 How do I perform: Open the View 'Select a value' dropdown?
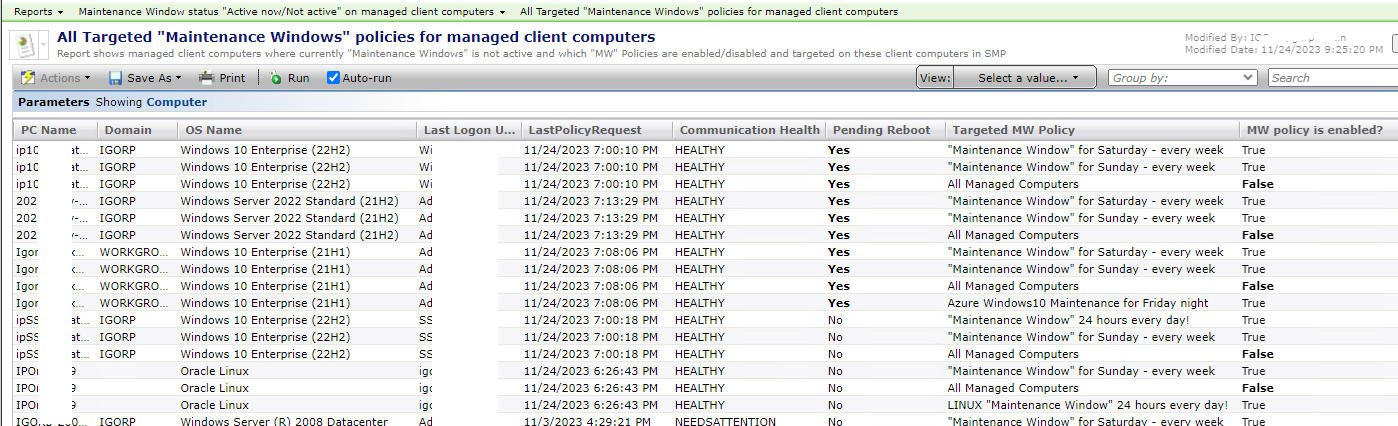[x=1027, y=78]
